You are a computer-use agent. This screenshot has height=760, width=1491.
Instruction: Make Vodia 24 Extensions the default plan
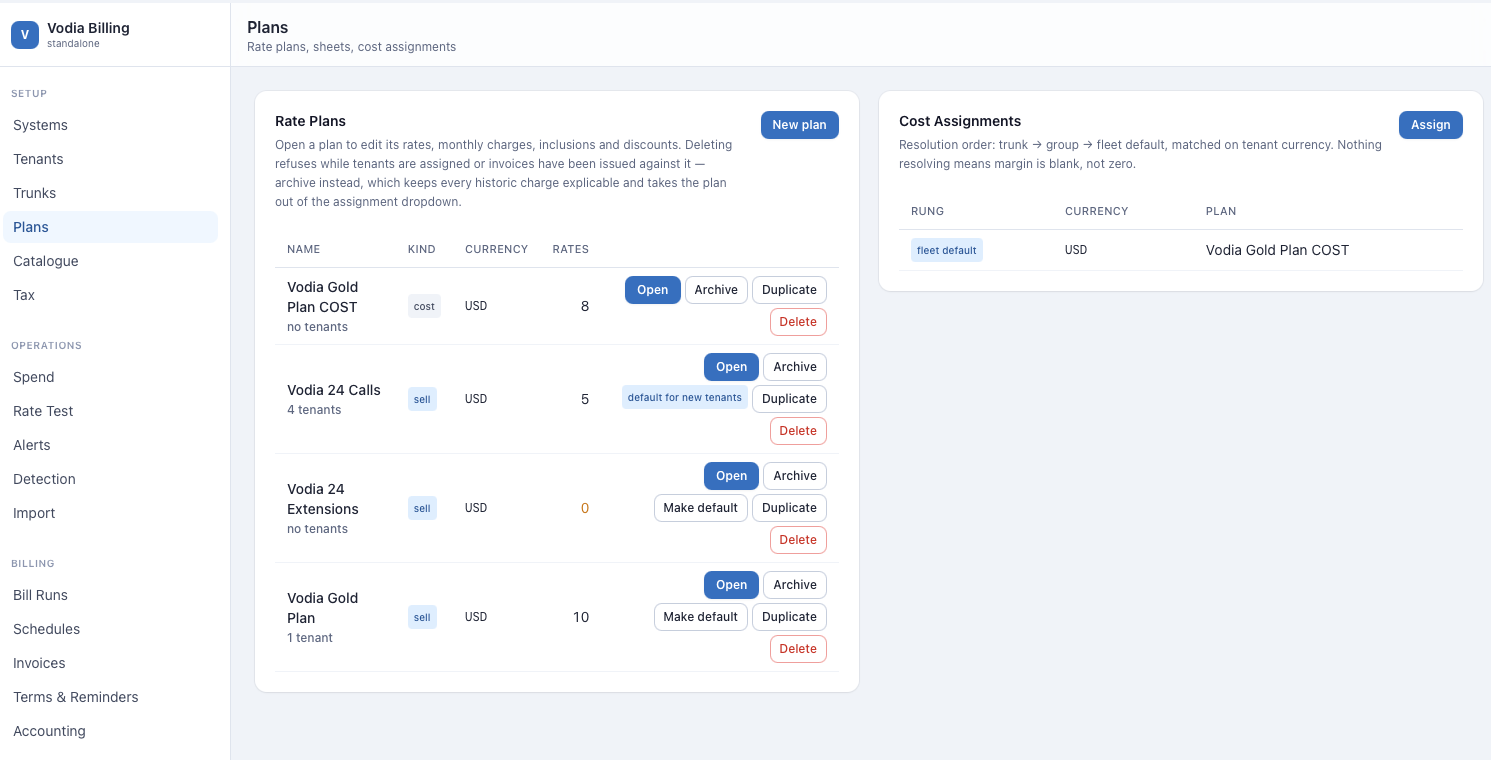(x=701, y=508)
